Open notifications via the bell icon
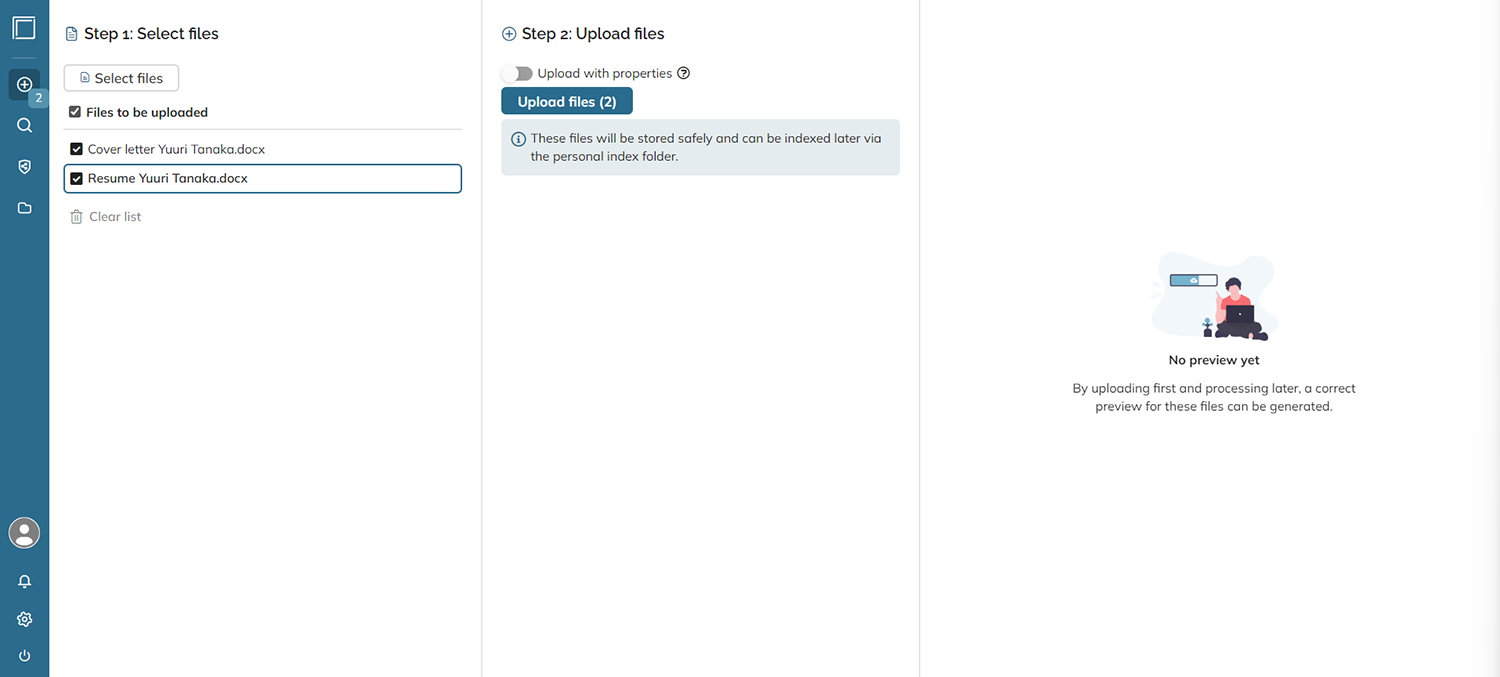Screen dimensions: 1500x677 24,581
